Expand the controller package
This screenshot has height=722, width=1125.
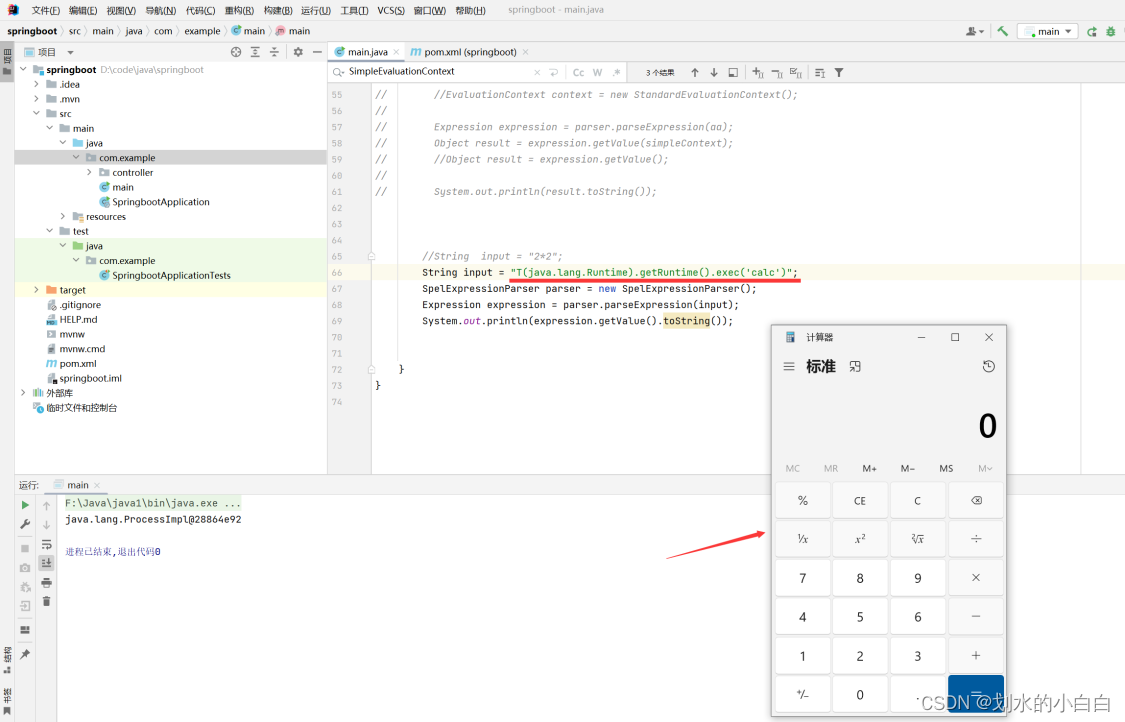point(89,172)
